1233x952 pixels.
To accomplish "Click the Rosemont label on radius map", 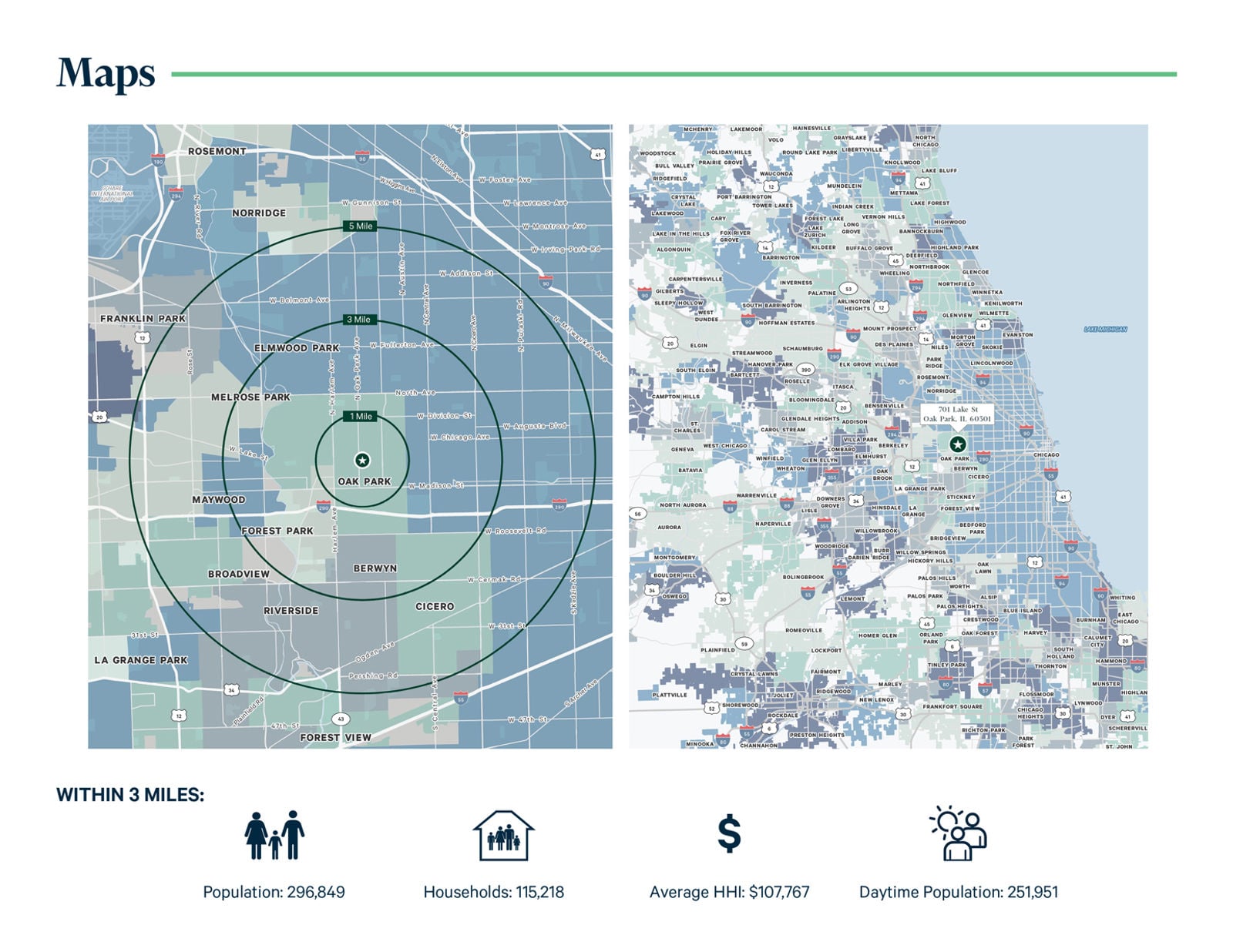I will 217,151.
